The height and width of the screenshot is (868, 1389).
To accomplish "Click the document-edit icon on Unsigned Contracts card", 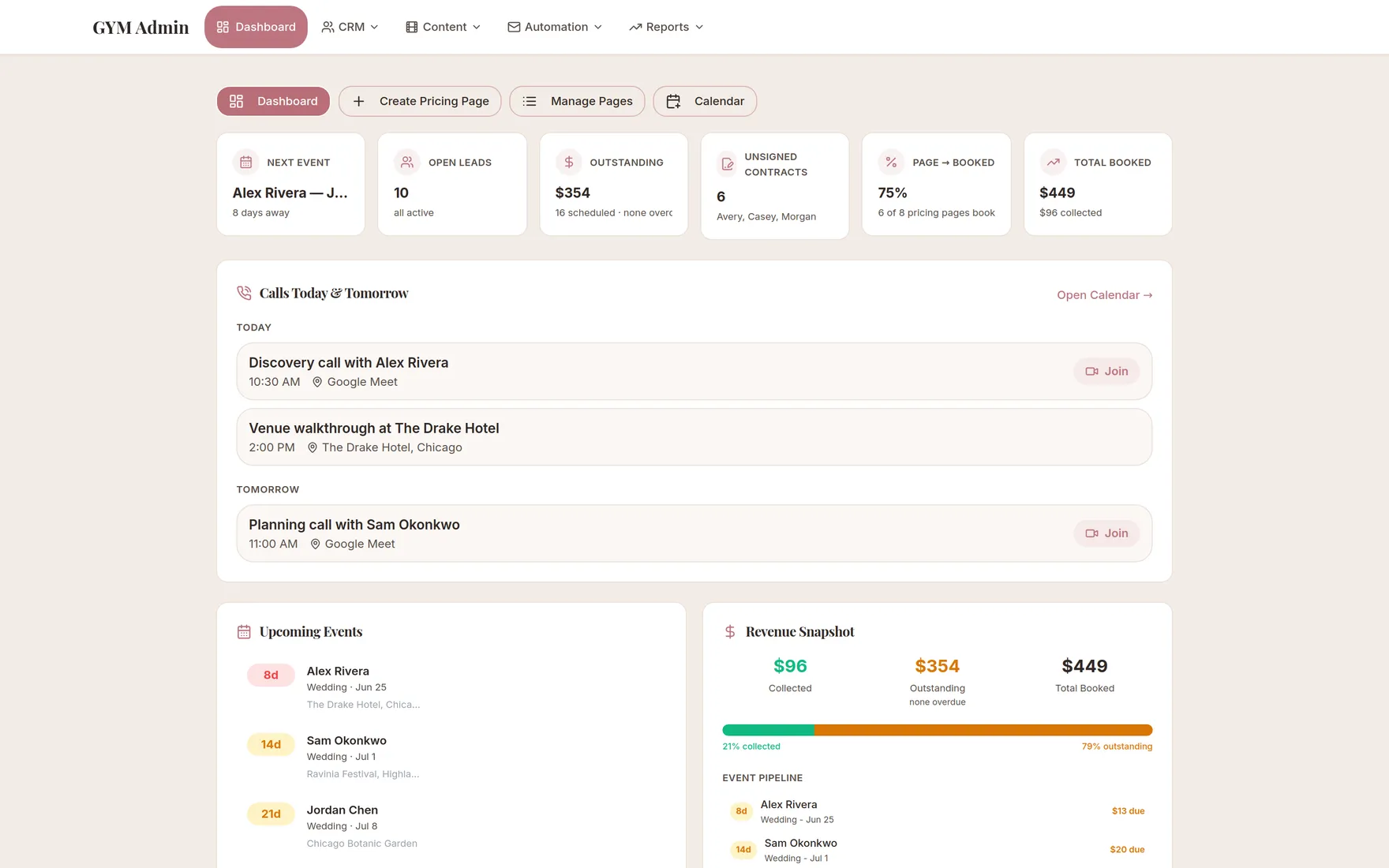I will [x=727, y=164].
